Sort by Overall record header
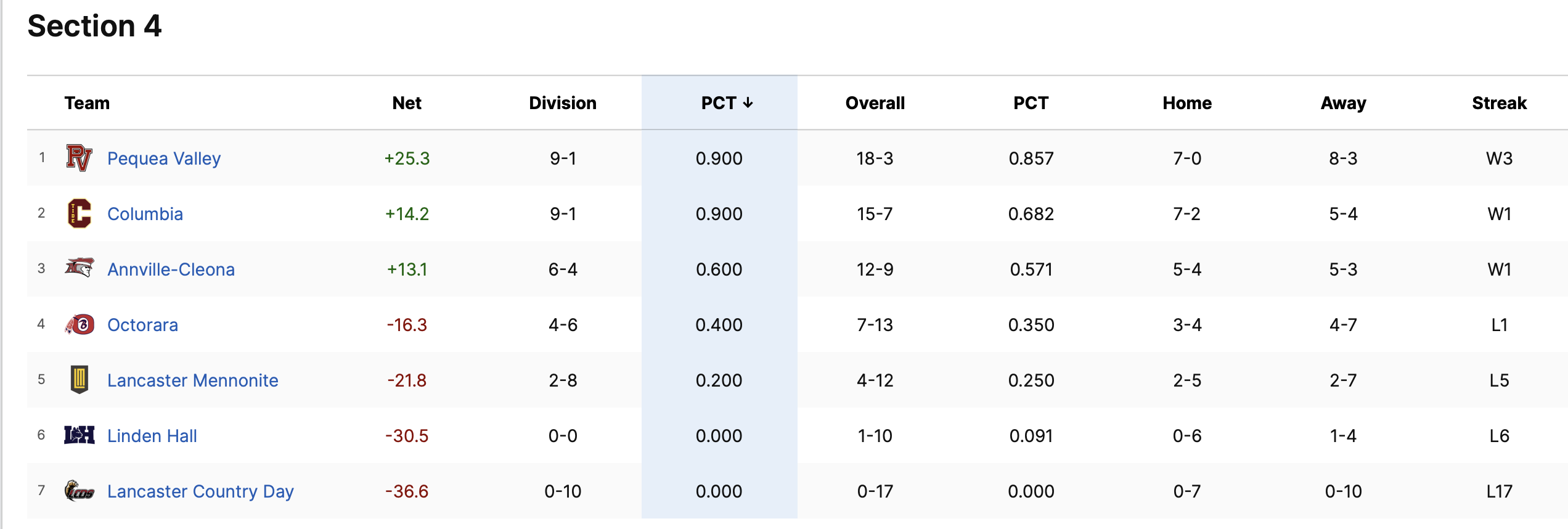Image resolution: width=1568 pixels, height=529 pixels. (875, 103)
